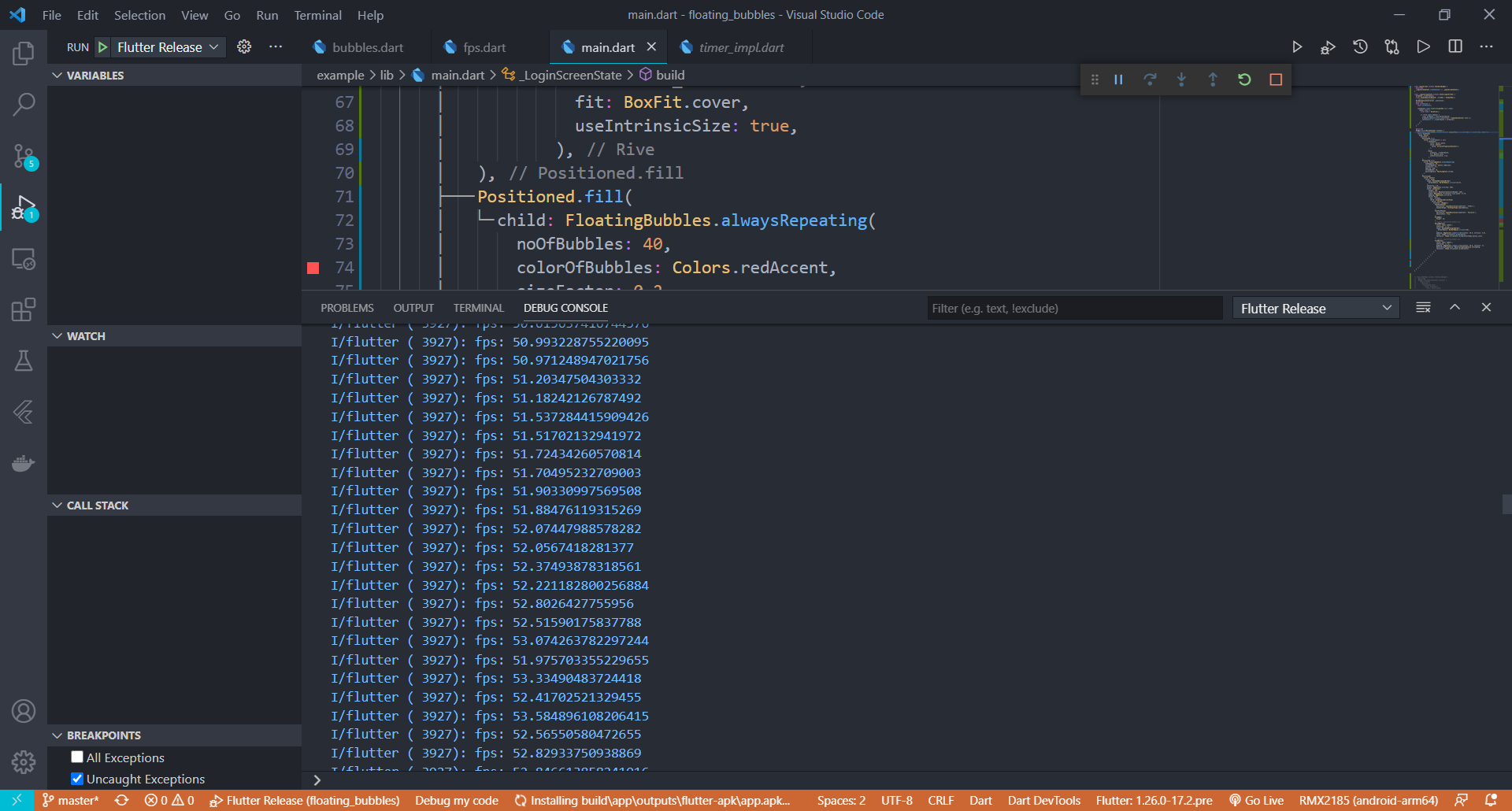Switch to the TERMINAL panel tab

pyautogui.click(x=478, y=308)
